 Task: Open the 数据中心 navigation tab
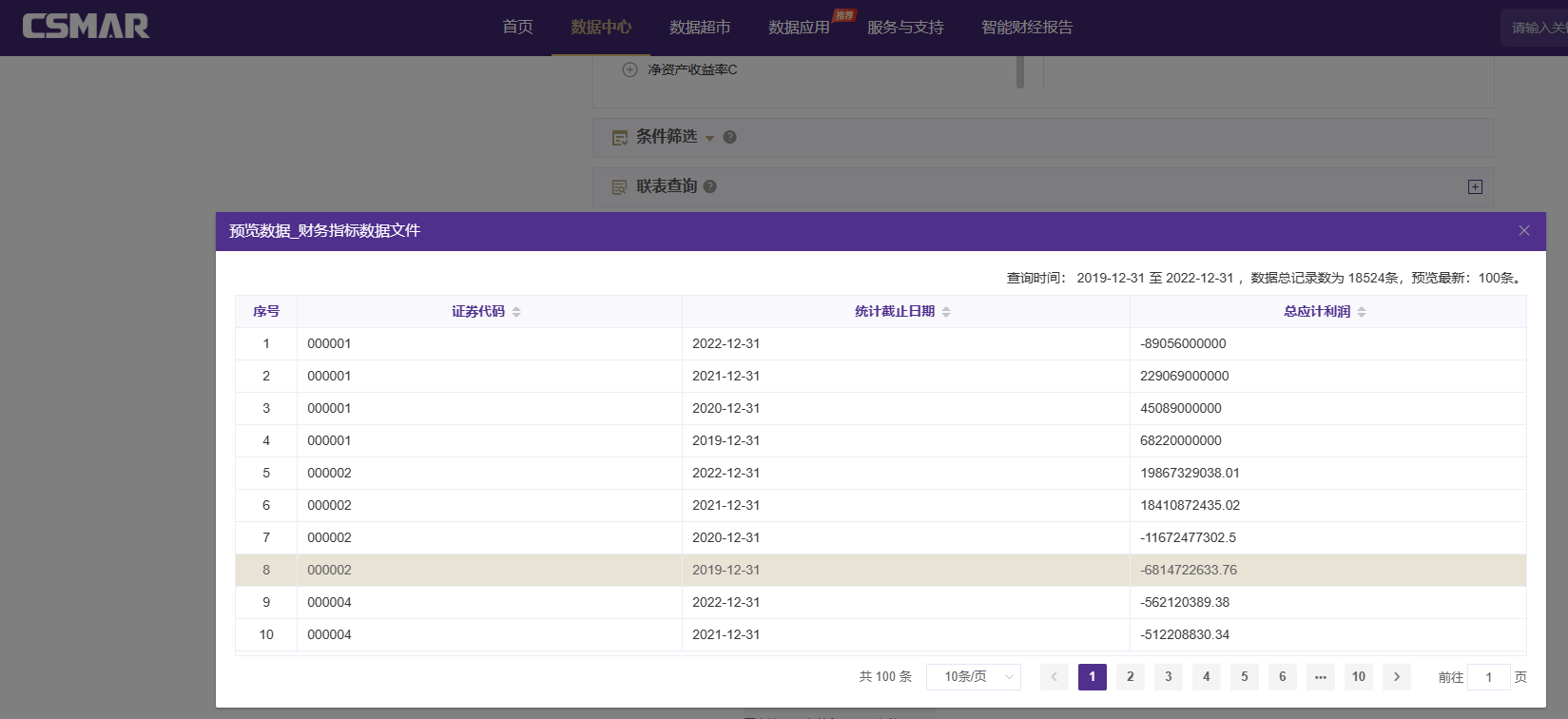[600, 28]
